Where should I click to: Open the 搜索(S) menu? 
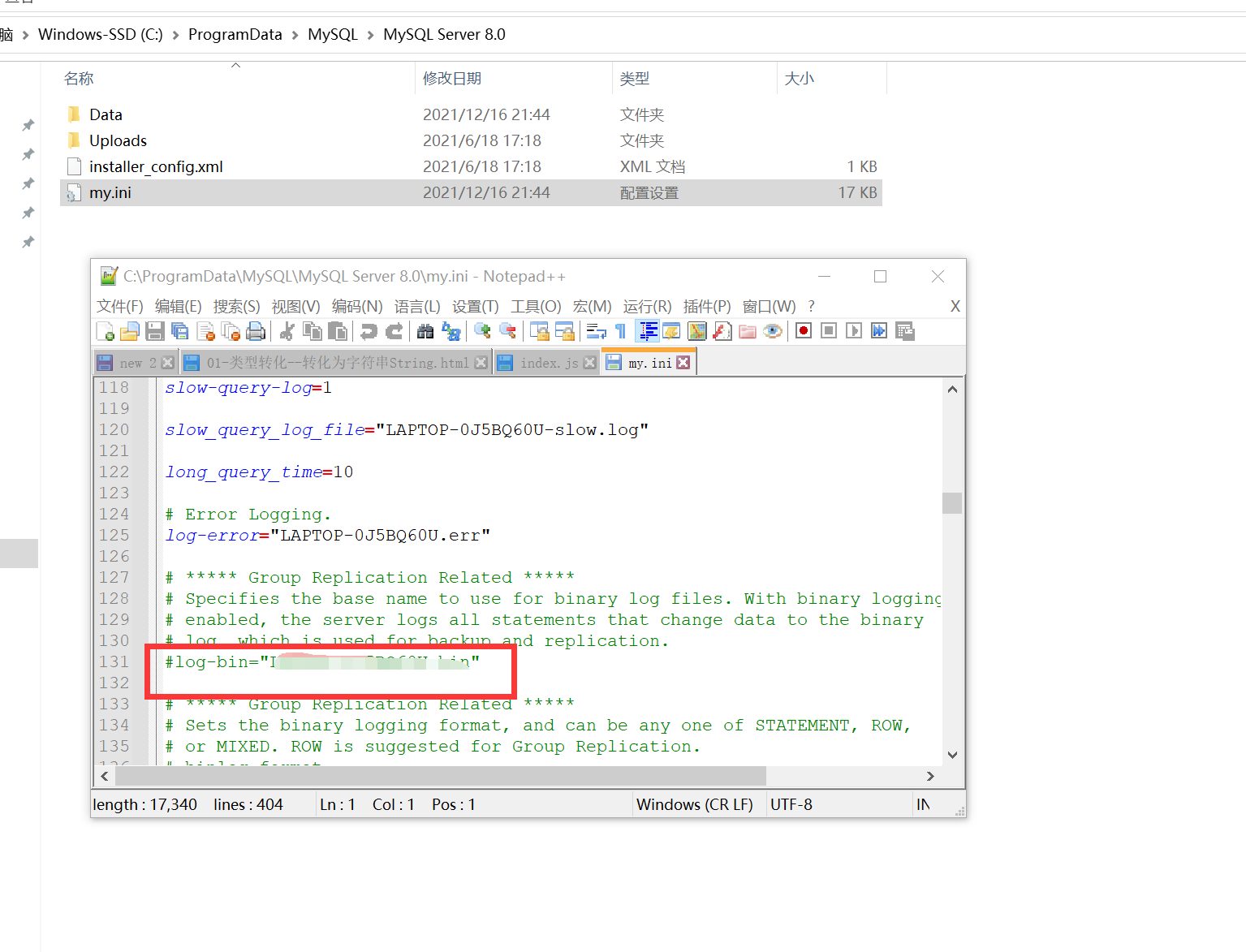[237, 306]
